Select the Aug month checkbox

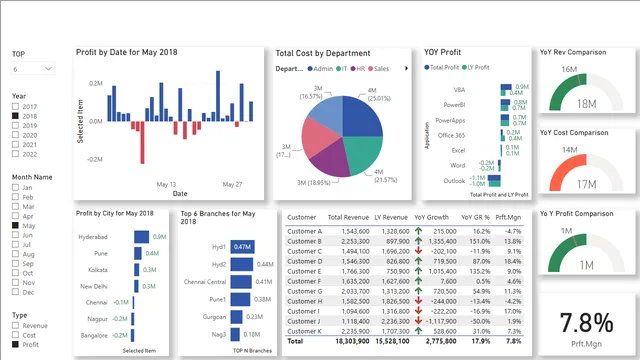16,254
